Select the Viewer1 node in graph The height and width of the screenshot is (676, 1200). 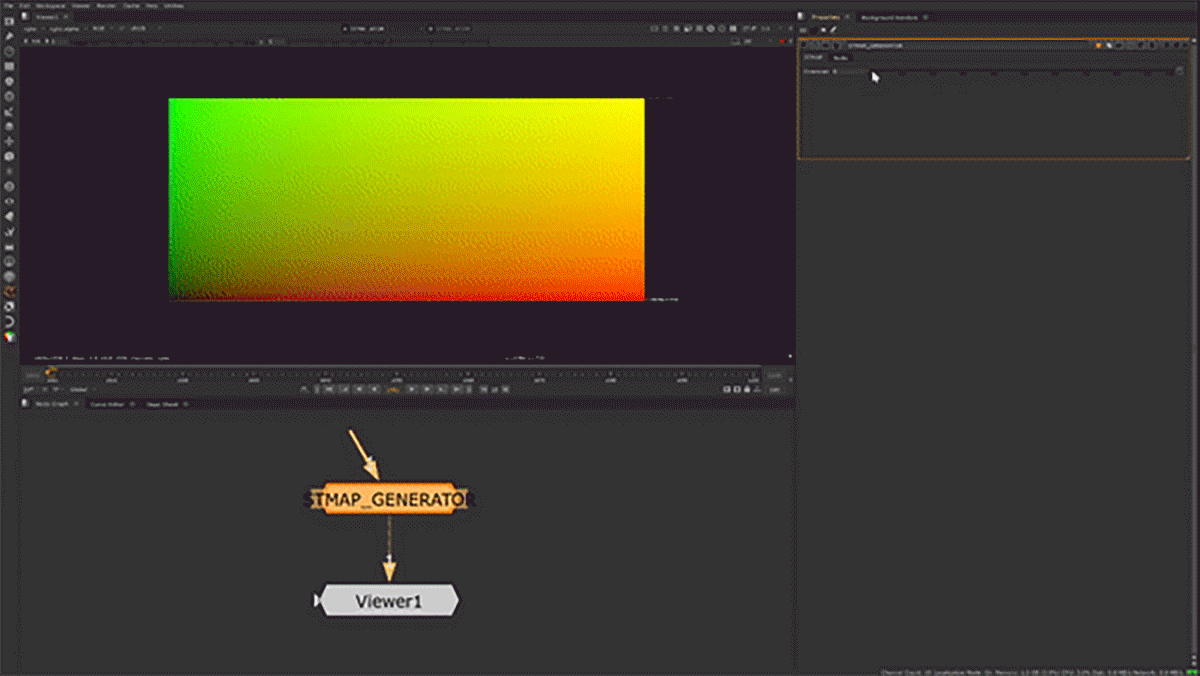(388, 601)
